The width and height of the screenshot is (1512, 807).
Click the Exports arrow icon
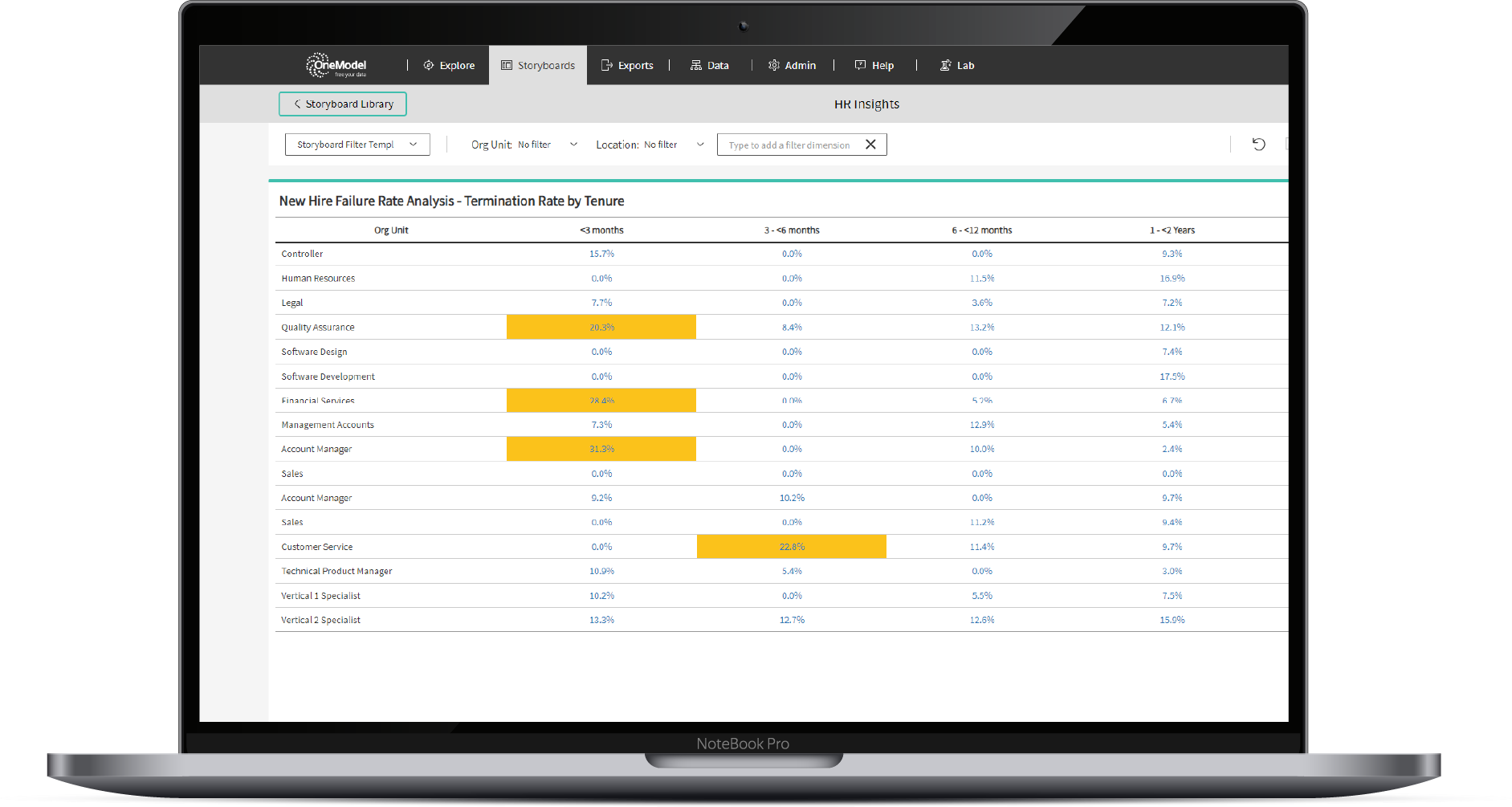click(x=607, y=65)
